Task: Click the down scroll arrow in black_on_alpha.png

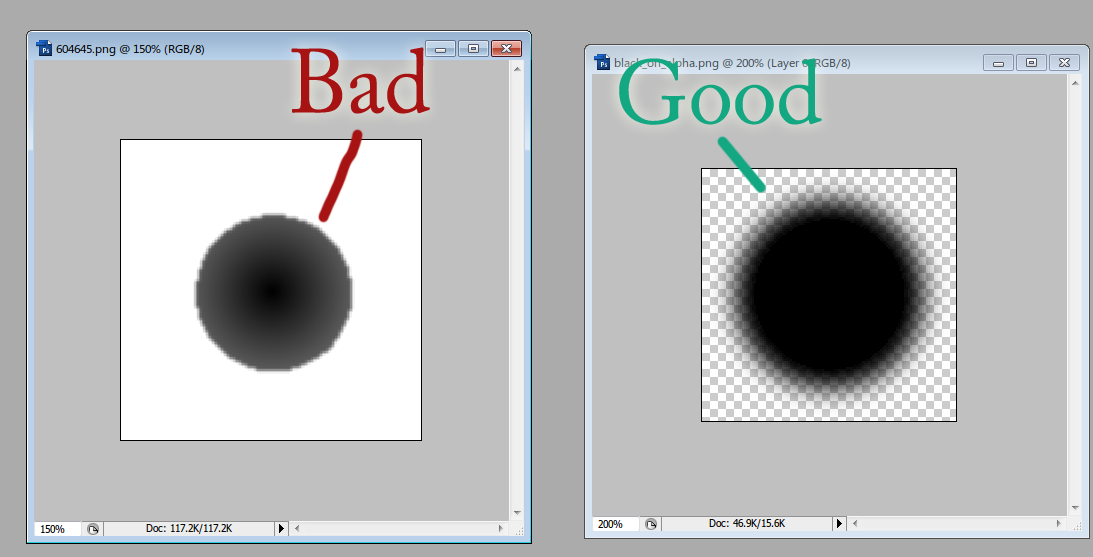Action: pos(1076,508)
